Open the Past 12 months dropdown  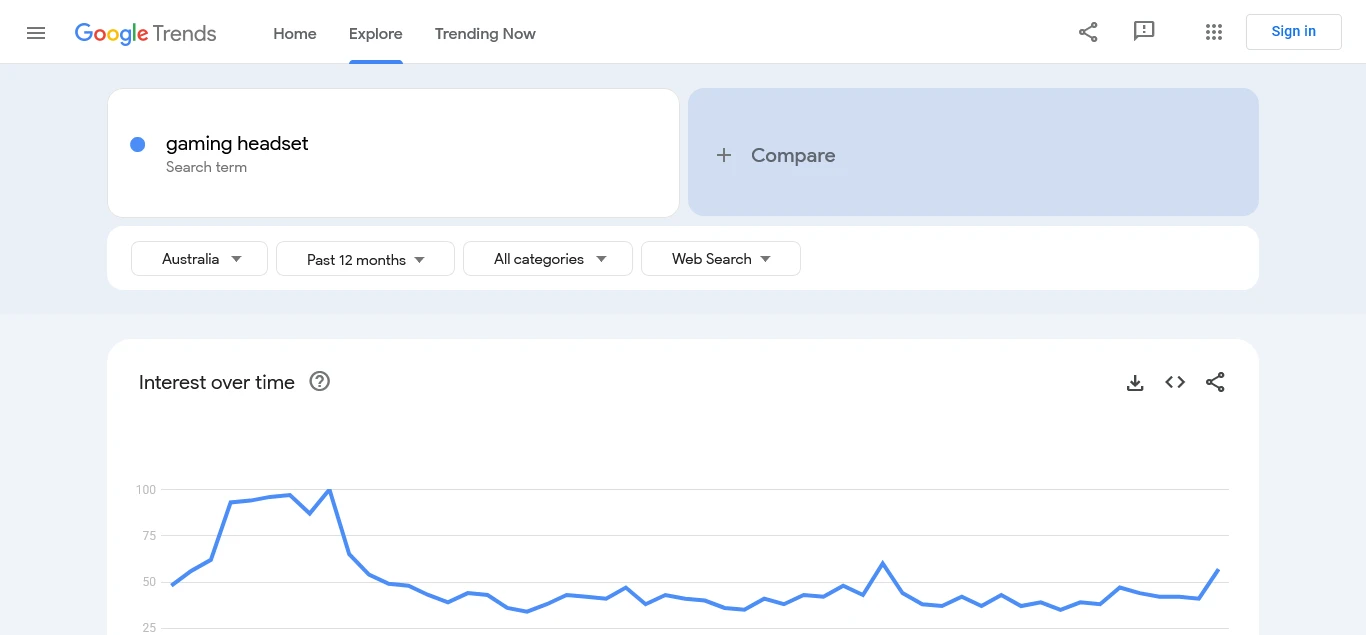[365, 259]
